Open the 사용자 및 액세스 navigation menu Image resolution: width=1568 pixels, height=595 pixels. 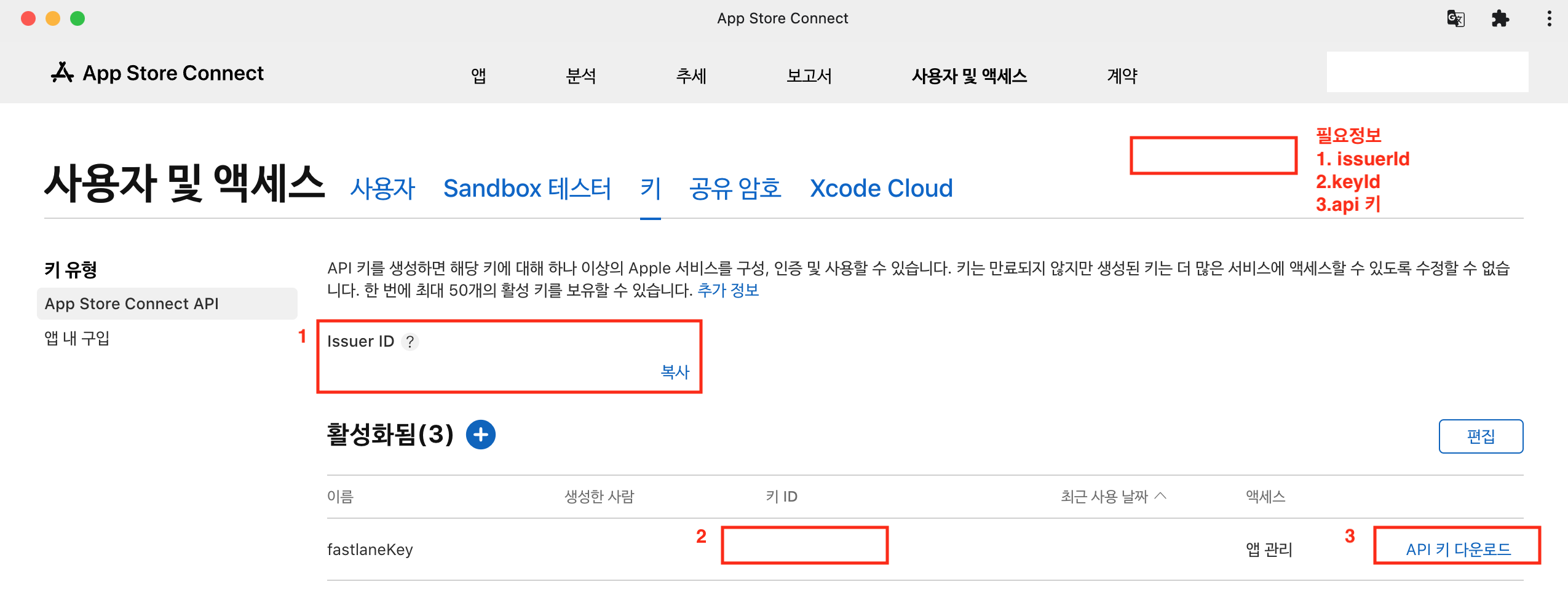(969, 76)
